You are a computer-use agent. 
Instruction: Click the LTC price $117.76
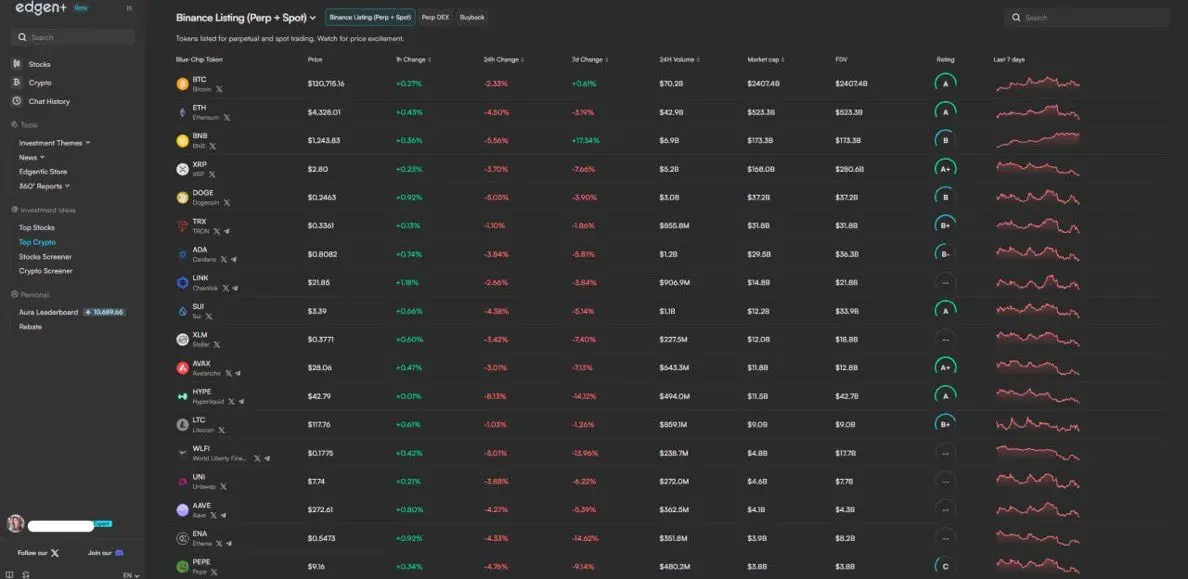click(321, 424)
